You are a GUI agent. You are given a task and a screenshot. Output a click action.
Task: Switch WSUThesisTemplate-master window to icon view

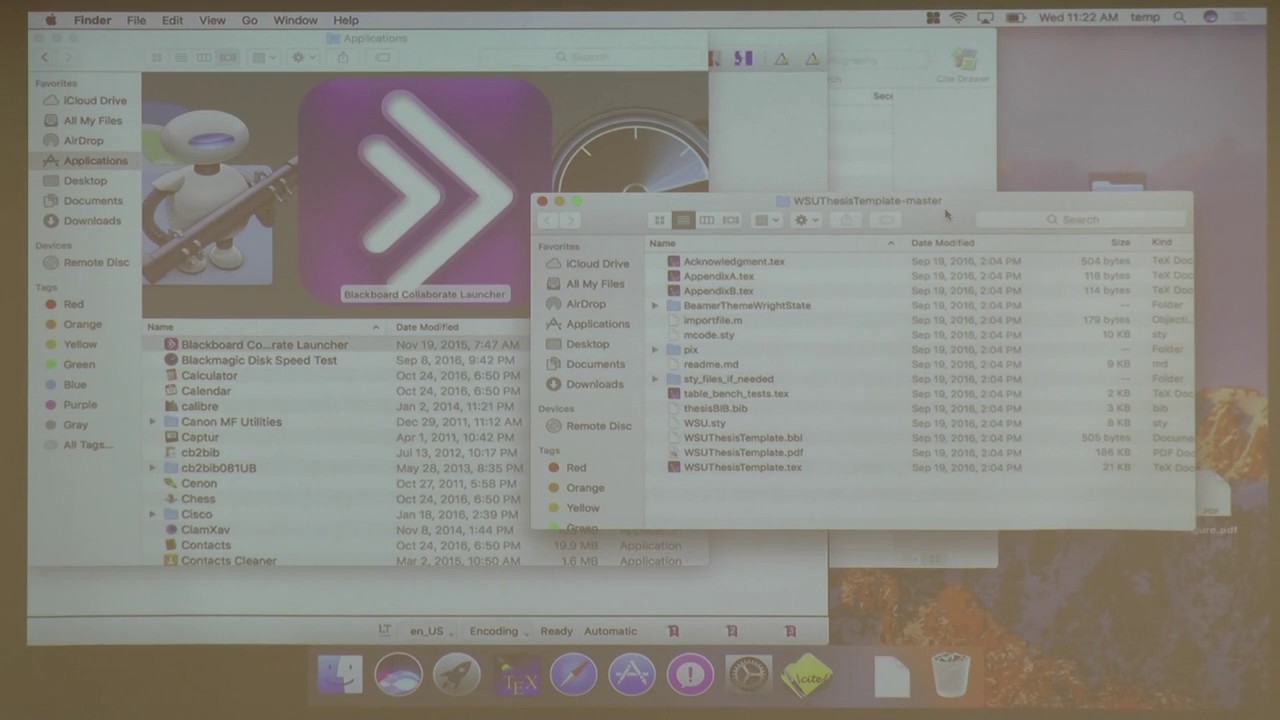659,220
